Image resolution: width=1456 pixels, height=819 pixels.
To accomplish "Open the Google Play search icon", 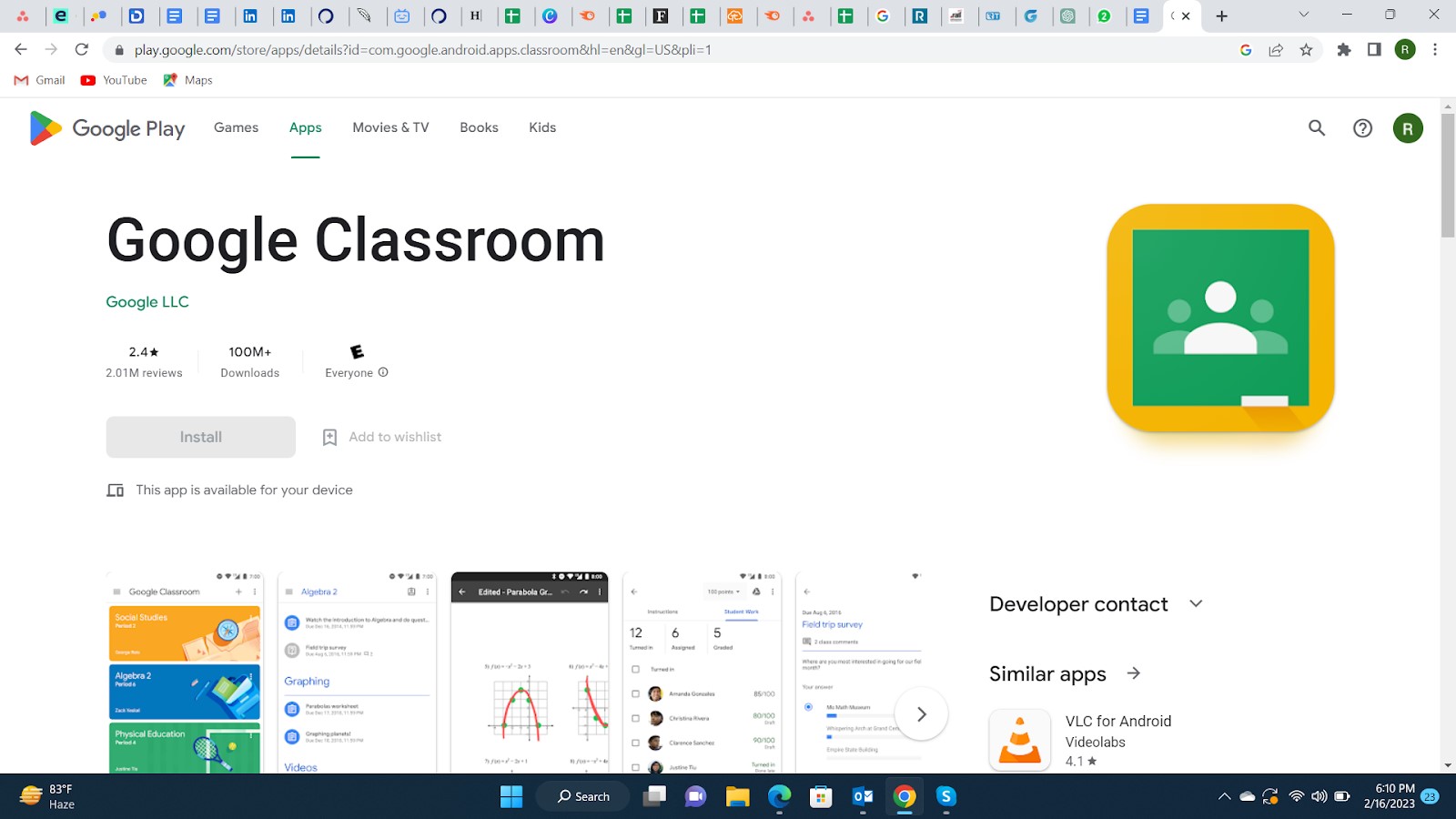I will pyautogui.click(x=1316, y=128).
